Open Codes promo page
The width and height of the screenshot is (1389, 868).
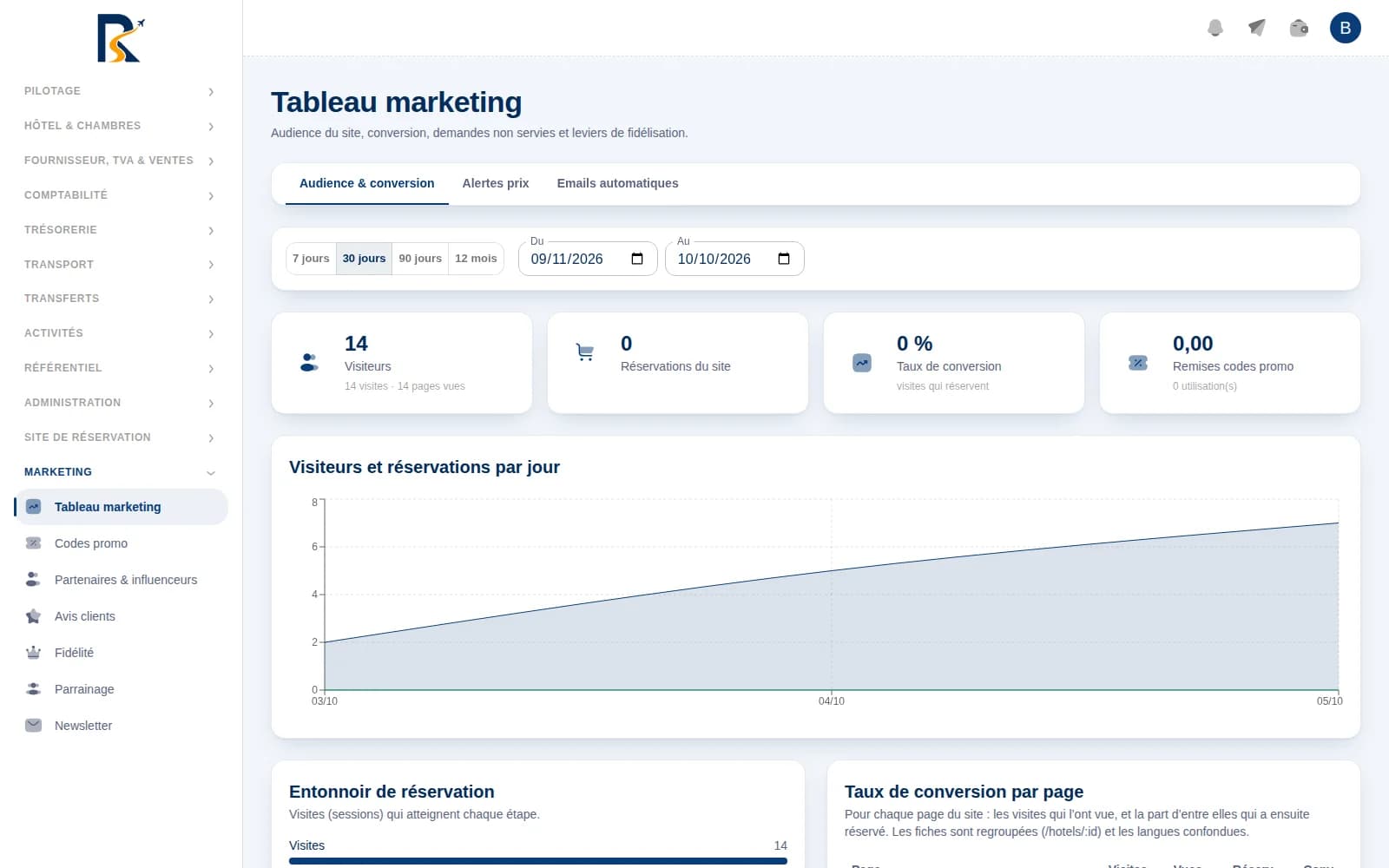[122, 543]
